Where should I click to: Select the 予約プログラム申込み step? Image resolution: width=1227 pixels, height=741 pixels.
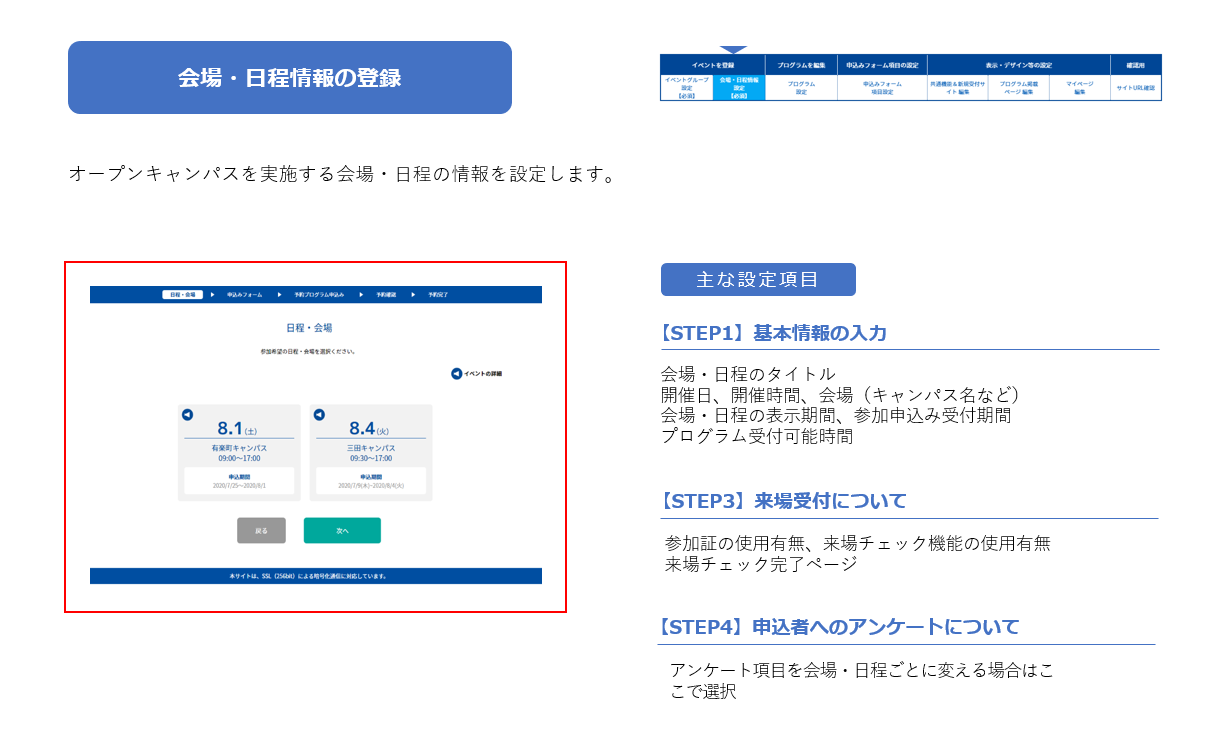(319, 295)
